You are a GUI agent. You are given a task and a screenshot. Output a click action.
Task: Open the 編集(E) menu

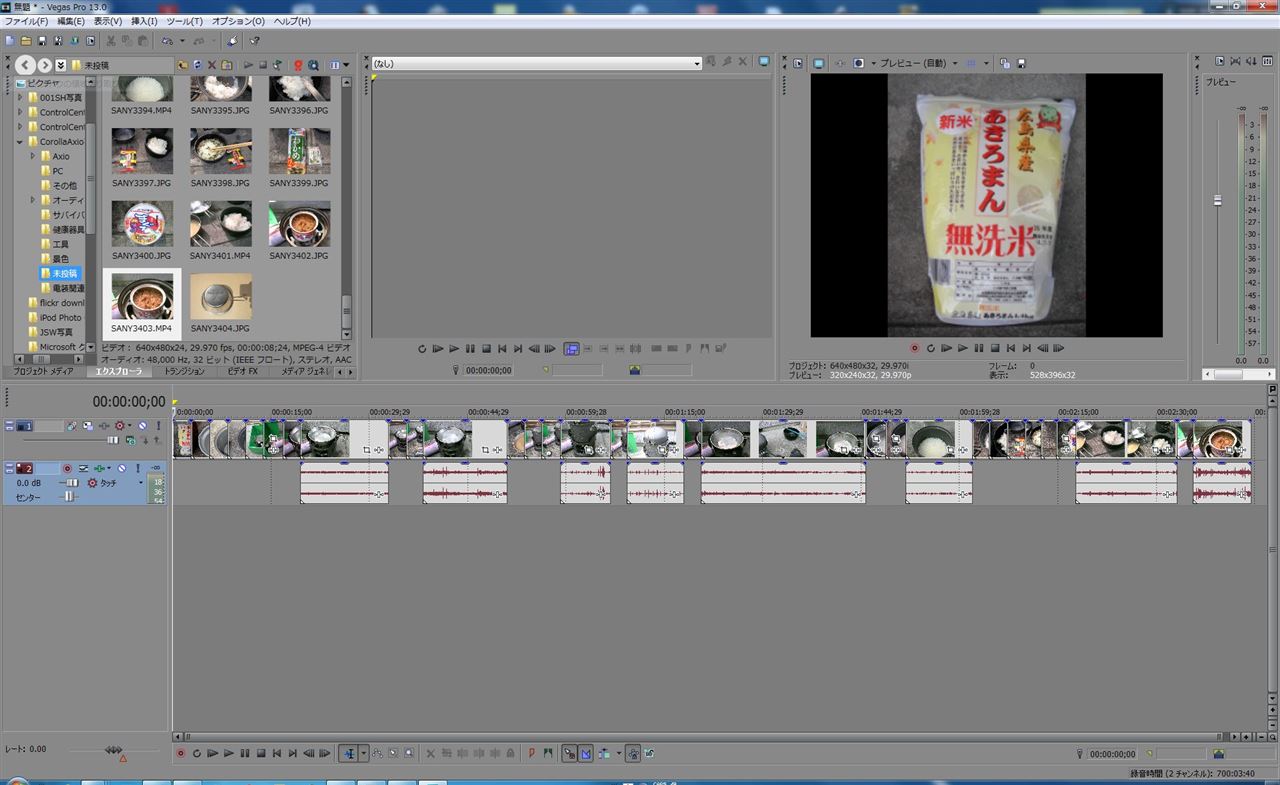point(71,21)
